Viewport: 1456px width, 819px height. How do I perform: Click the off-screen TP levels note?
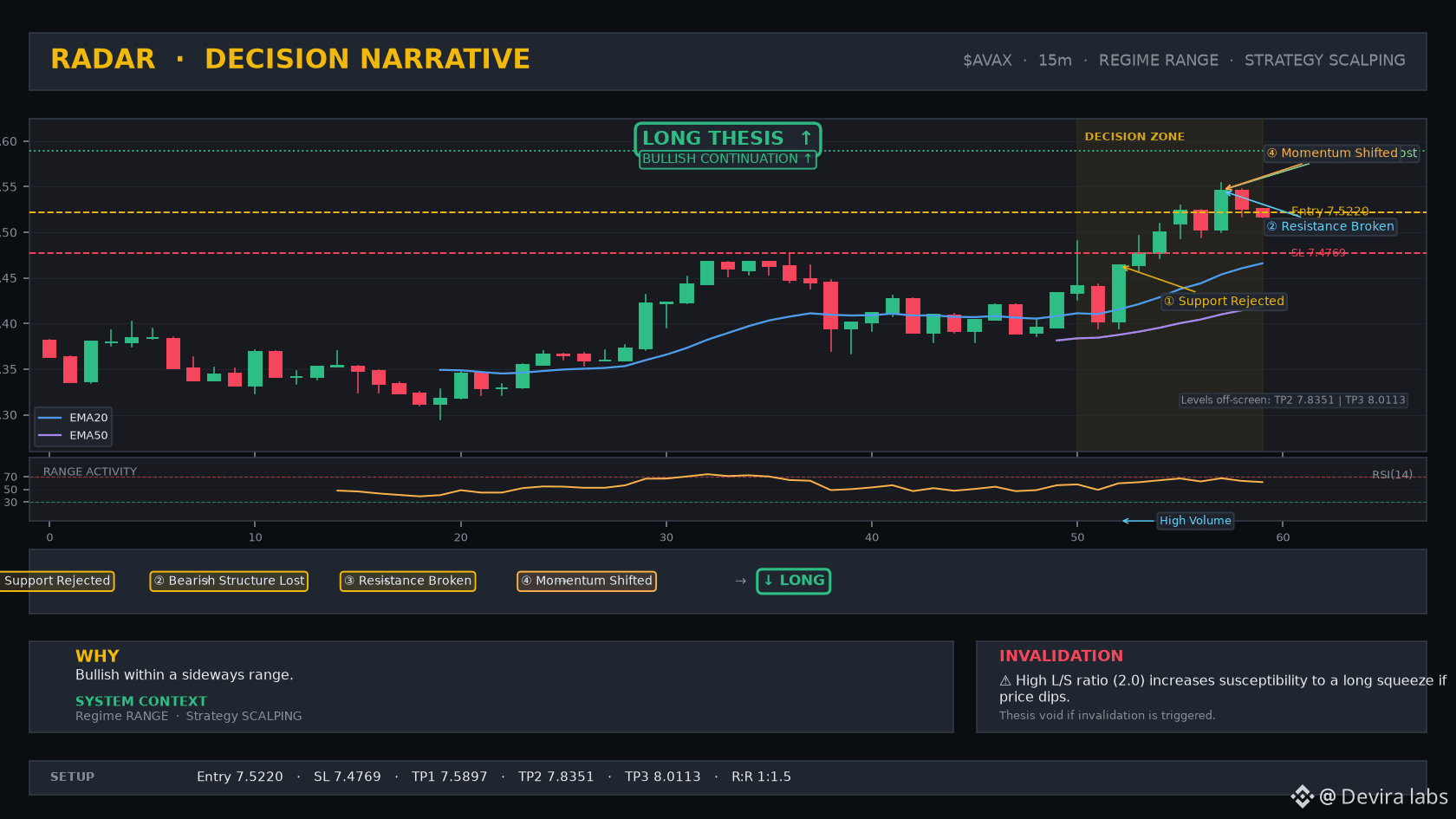point(1293,400)
